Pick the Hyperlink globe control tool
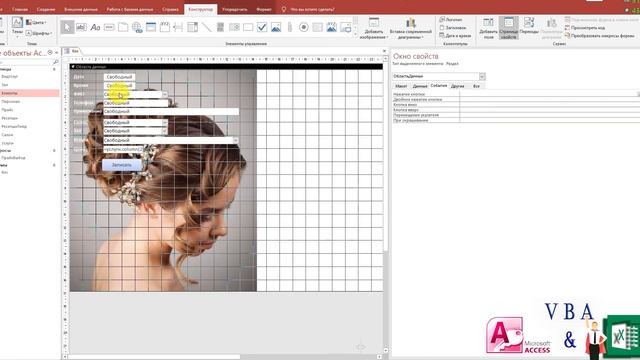This screenshot has width=640, height=360. (x=137, y=27)
